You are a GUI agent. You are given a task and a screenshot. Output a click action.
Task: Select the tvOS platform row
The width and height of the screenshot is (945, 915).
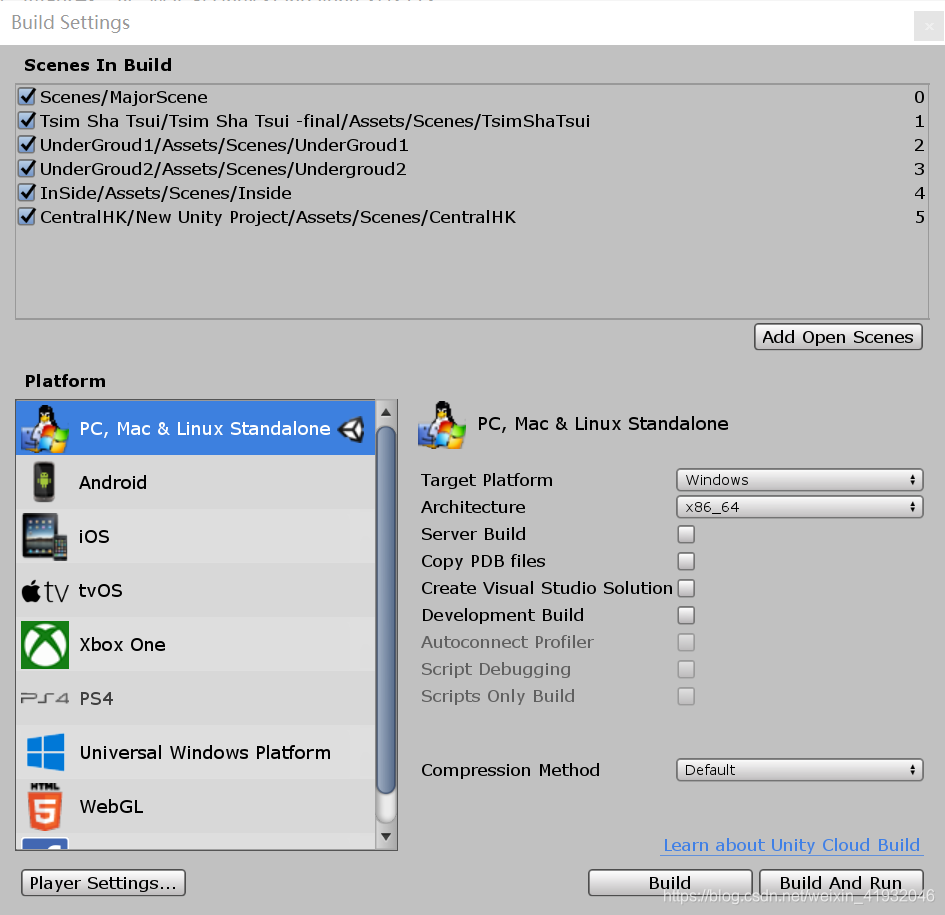195,590
